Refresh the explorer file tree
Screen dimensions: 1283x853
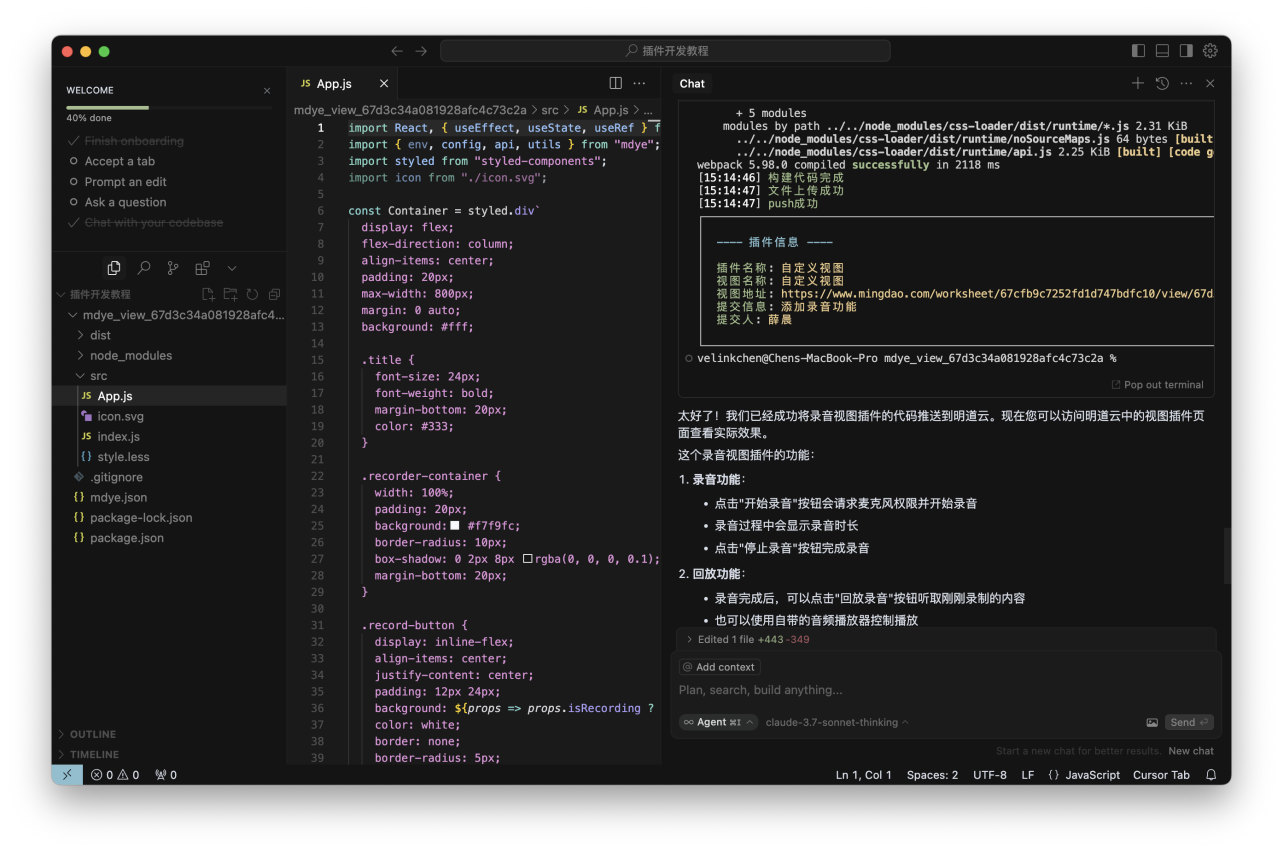(252, 294)
